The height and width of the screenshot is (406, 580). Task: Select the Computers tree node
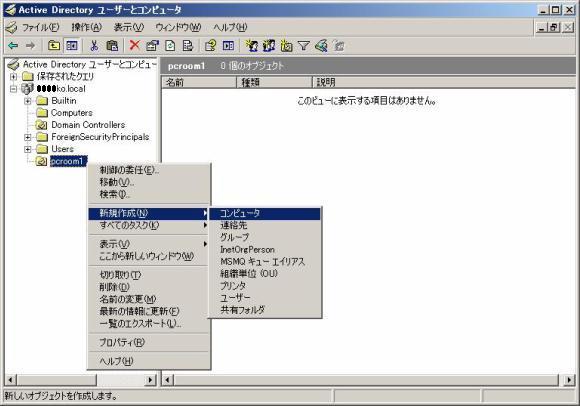click(x=72, y=113)
